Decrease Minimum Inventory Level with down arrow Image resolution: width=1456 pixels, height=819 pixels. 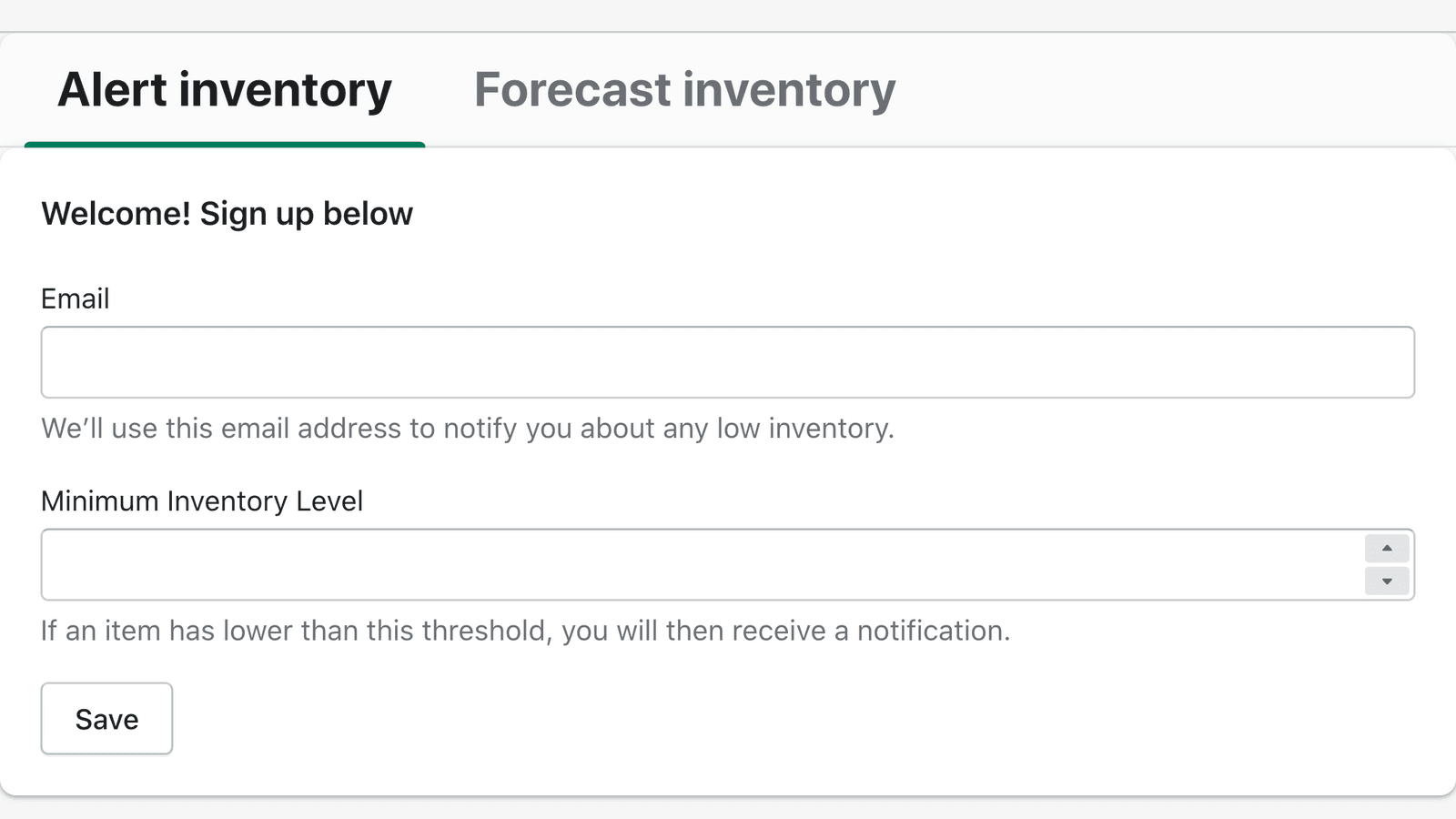pyautogui.click(x=1387, y=581)
